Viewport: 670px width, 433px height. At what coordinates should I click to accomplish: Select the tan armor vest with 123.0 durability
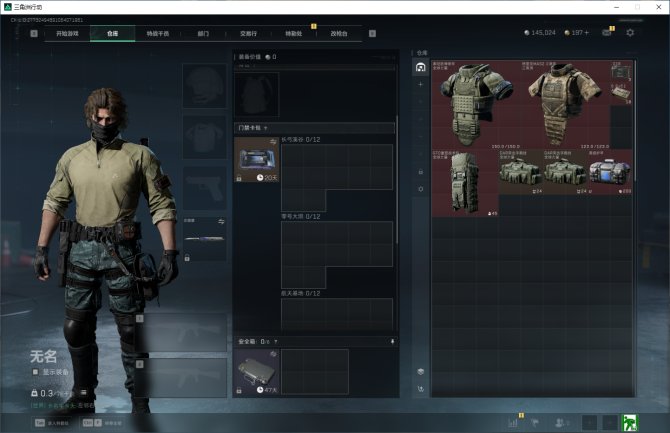pos(565,104)
